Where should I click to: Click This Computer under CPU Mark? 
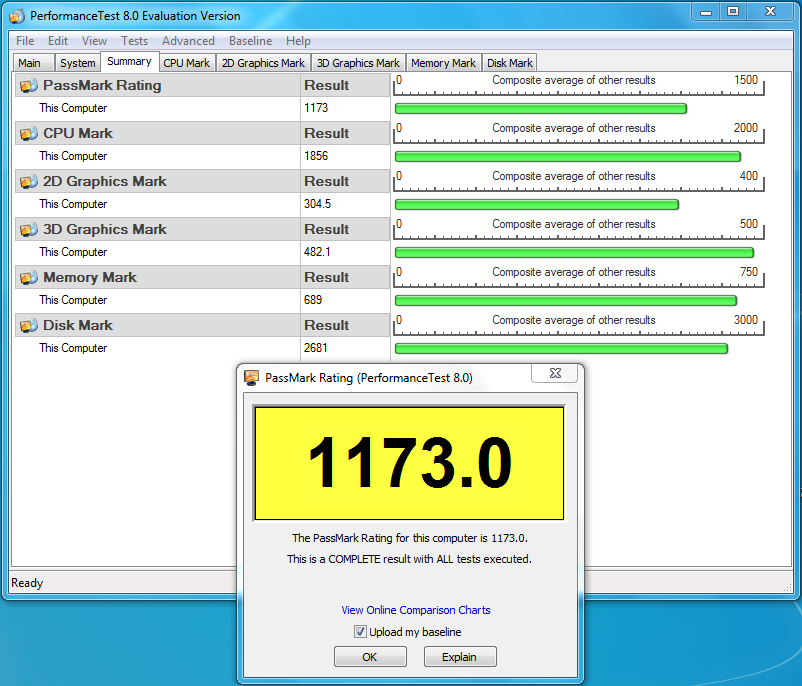73,156
